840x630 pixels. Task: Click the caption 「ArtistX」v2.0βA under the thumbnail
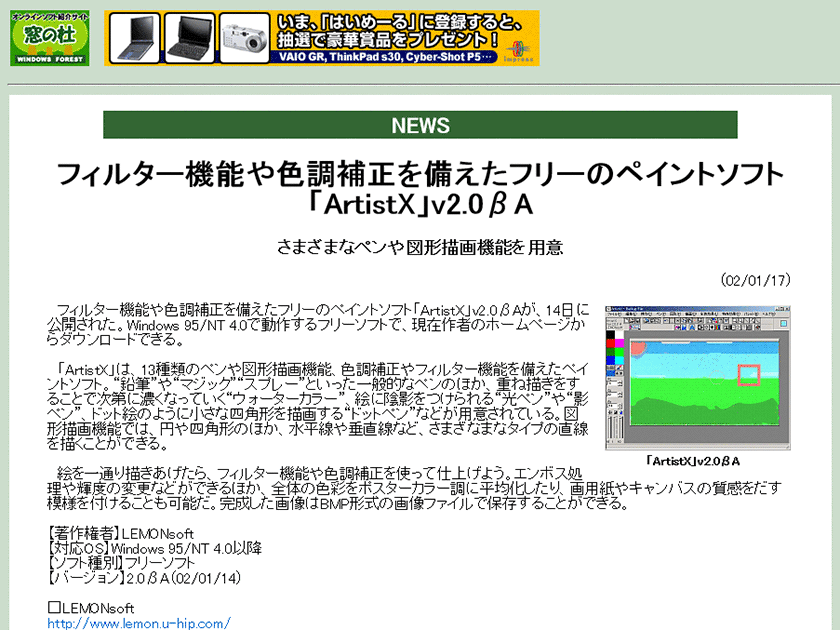pos(693,461)
